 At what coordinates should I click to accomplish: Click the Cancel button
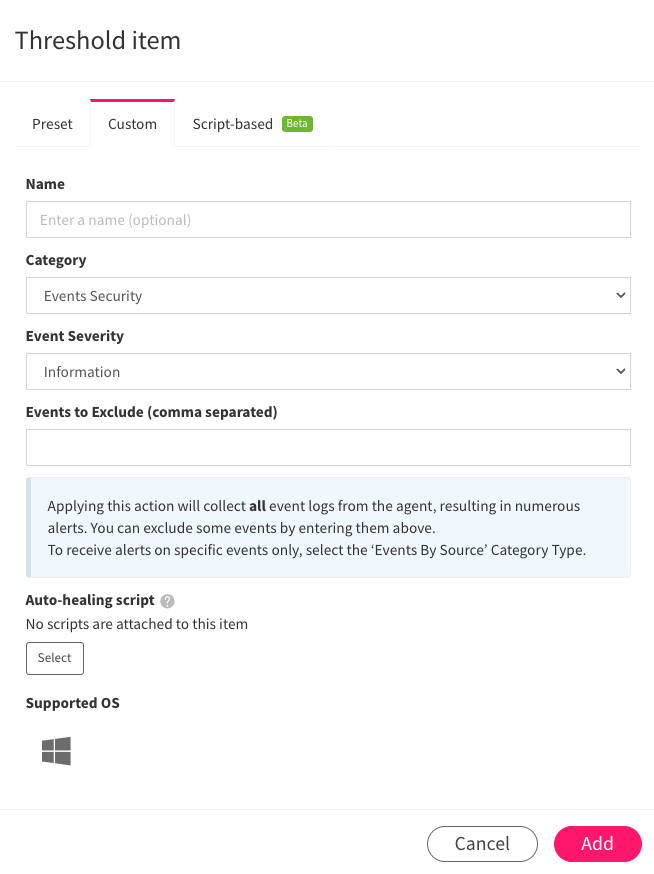[482, 844]
